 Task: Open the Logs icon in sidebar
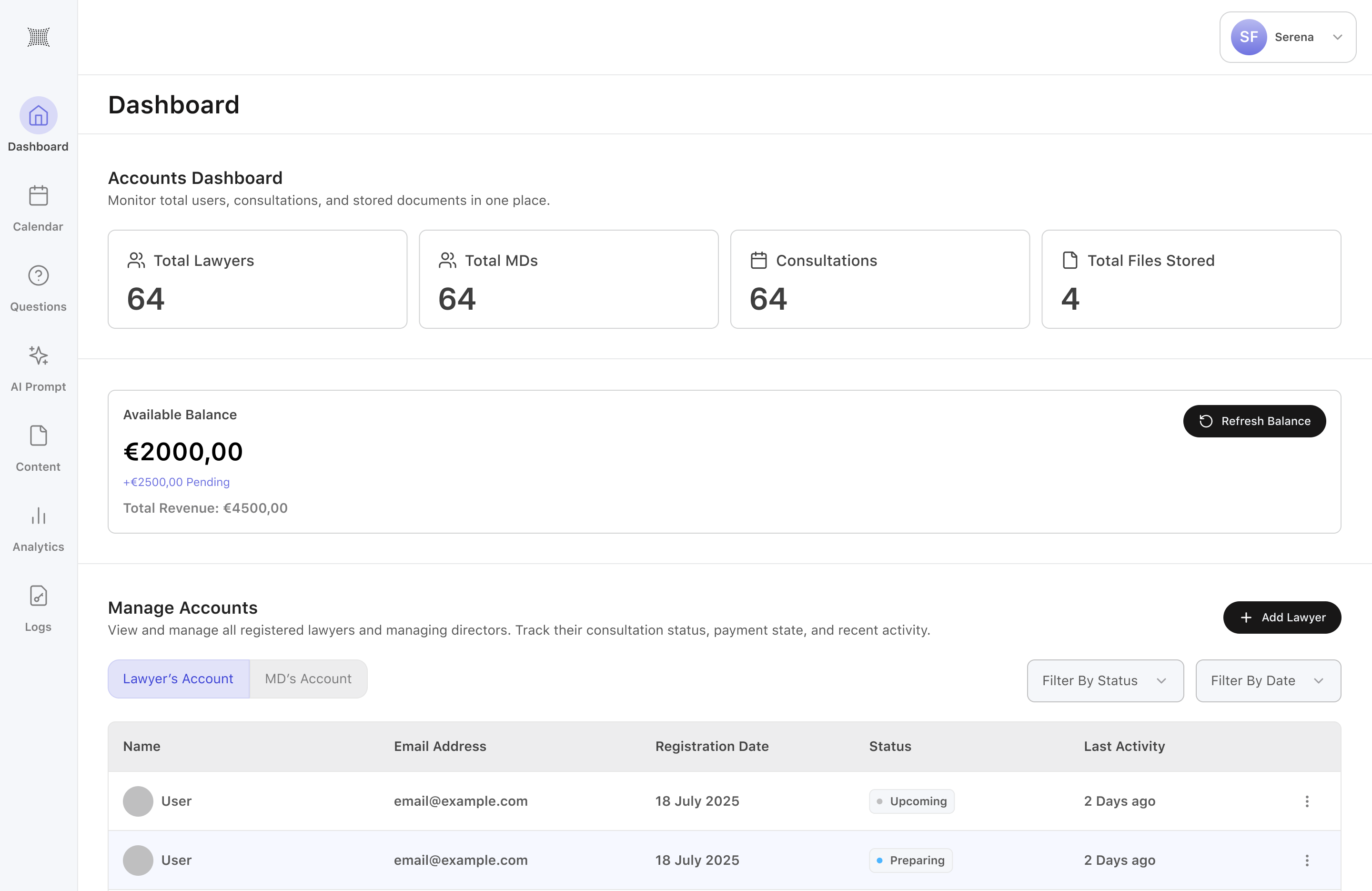pos(38,596)
